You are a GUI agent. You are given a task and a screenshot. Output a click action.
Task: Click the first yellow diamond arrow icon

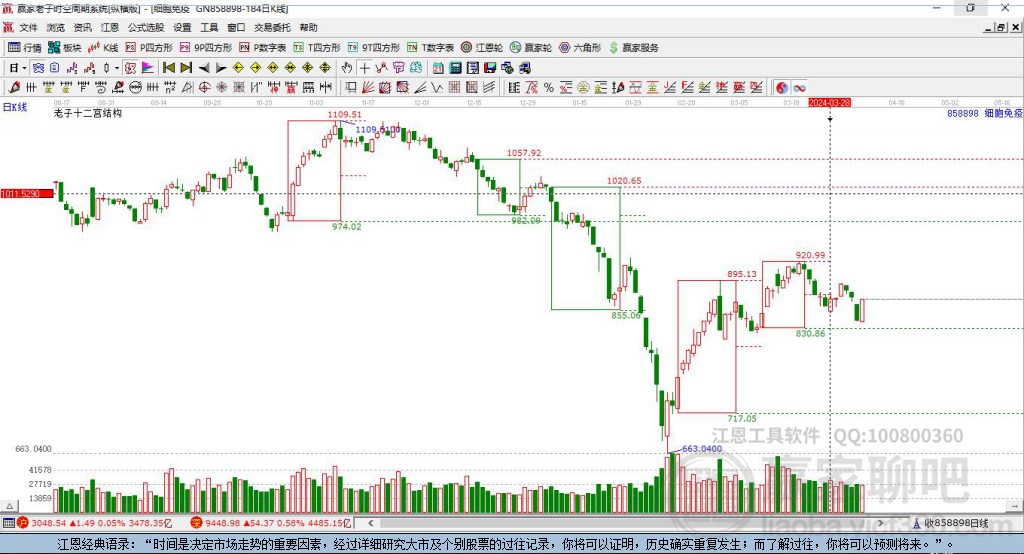point(238,68)
